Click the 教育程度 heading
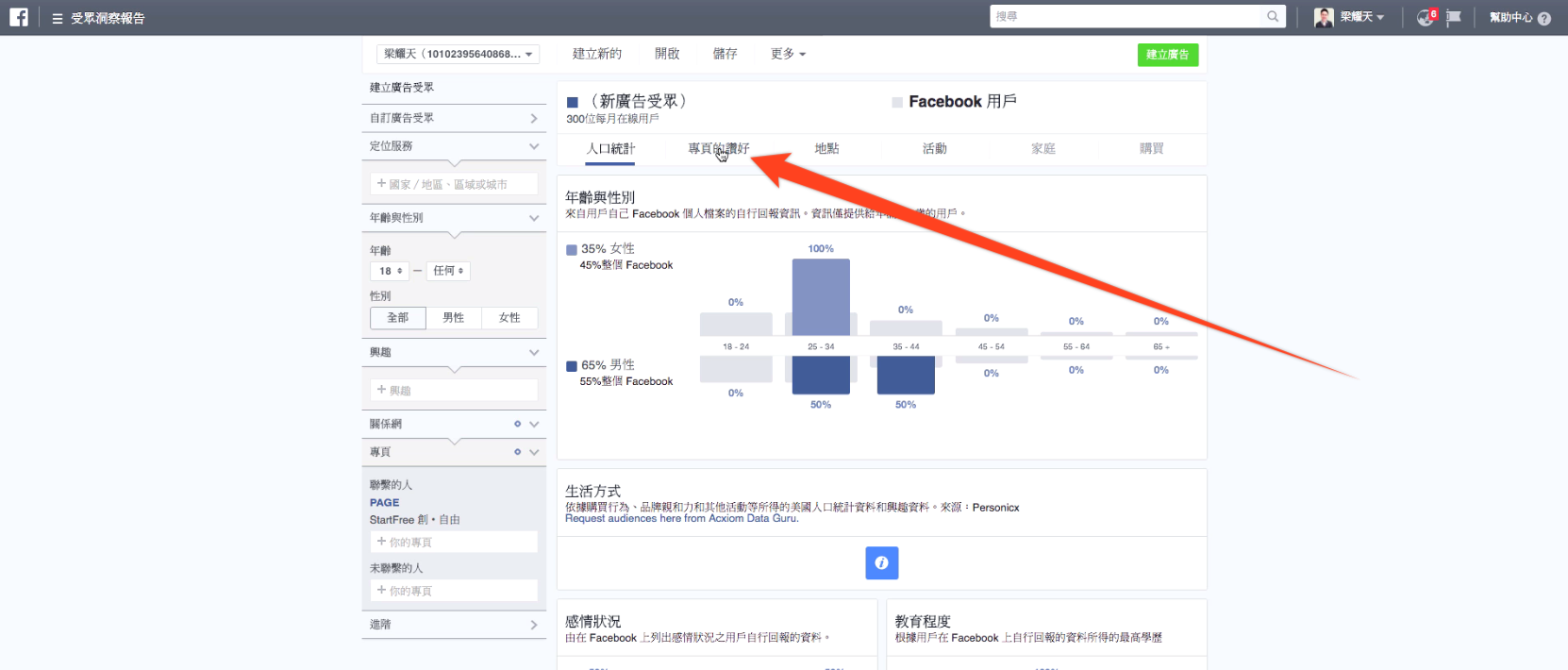The height and width of the screenshot is (670, 1568). click(923, 622)
